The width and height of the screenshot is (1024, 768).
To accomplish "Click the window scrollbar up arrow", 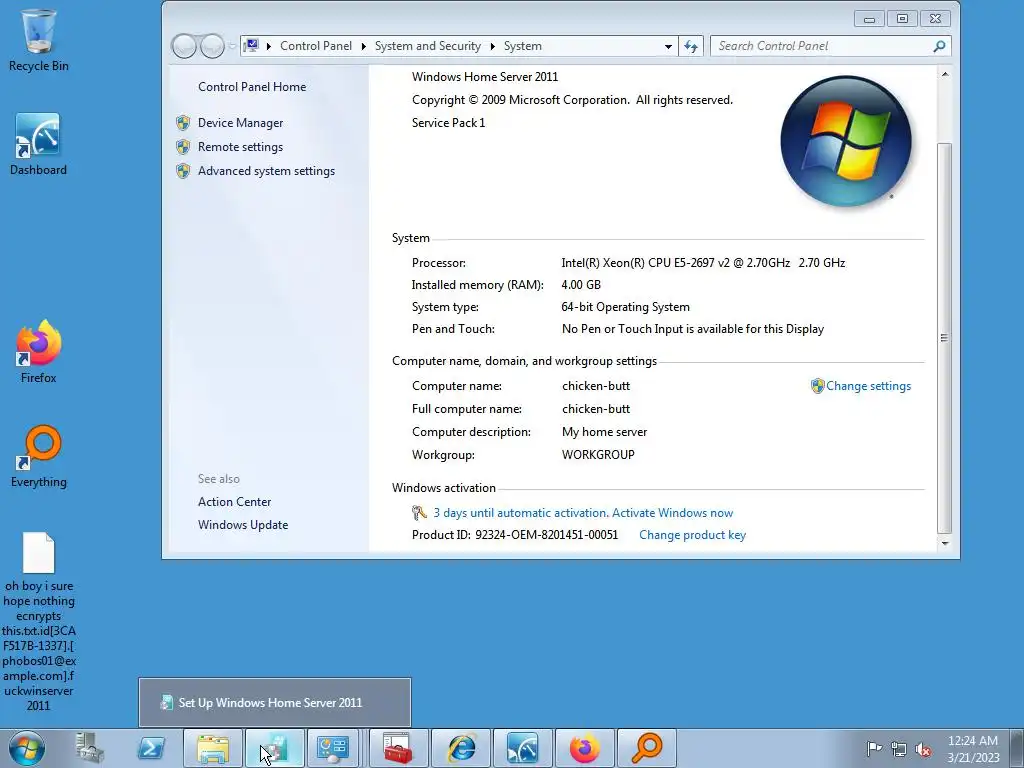I will pyautogui.click(x=945, y=74).
